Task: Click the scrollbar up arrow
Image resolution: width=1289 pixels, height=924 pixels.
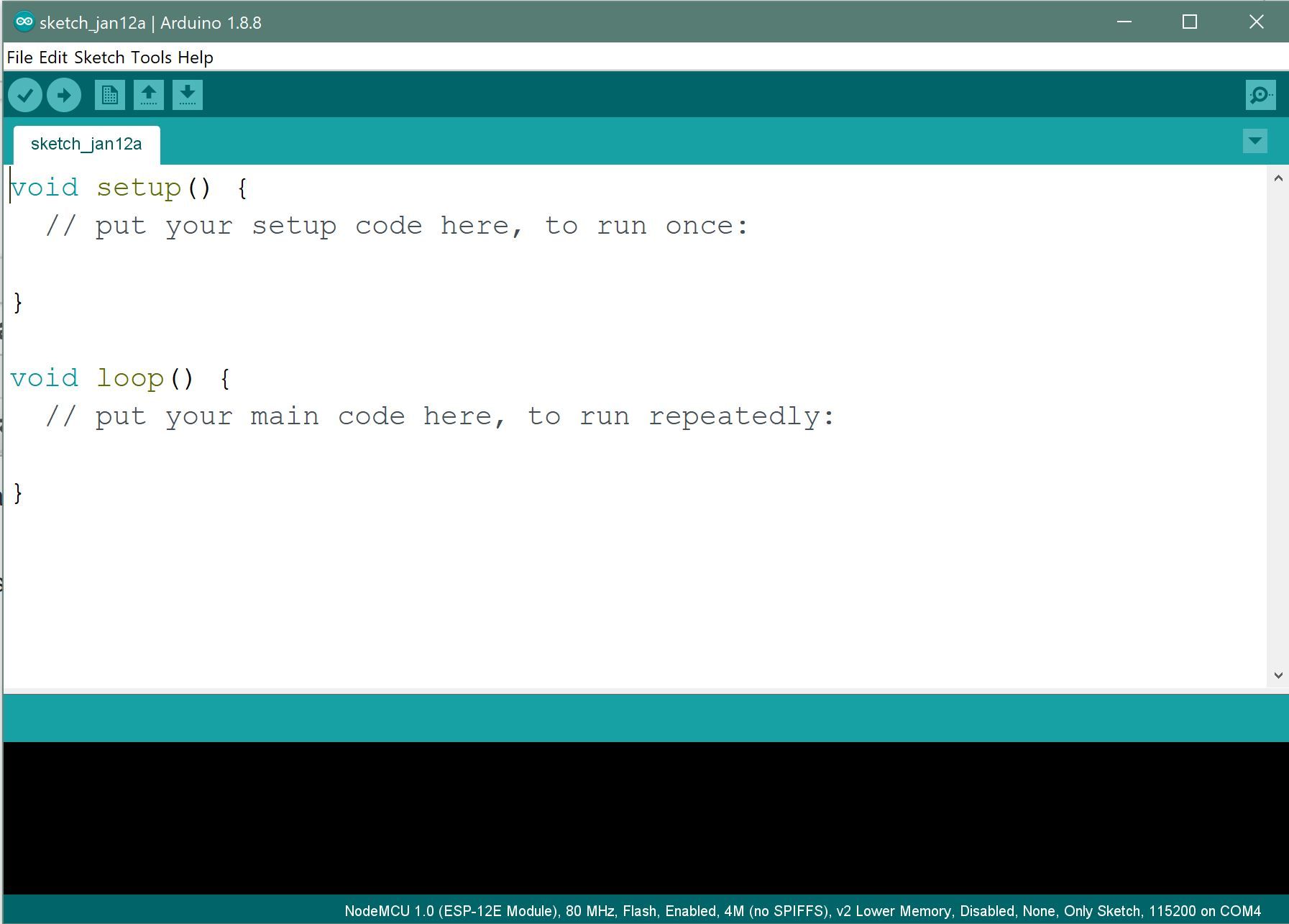Action: [1277, 177]
